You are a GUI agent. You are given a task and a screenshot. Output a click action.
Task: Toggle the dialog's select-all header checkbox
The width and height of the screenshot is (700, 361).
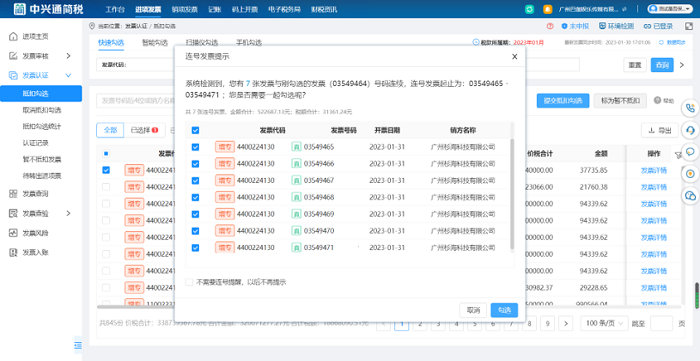(x=195, y=131)
